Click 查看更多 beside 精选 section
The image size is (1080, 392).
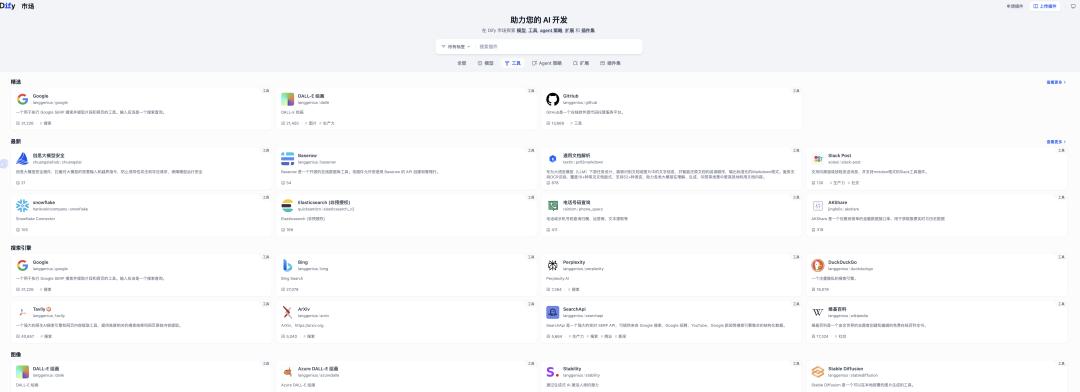[1056, 82]
